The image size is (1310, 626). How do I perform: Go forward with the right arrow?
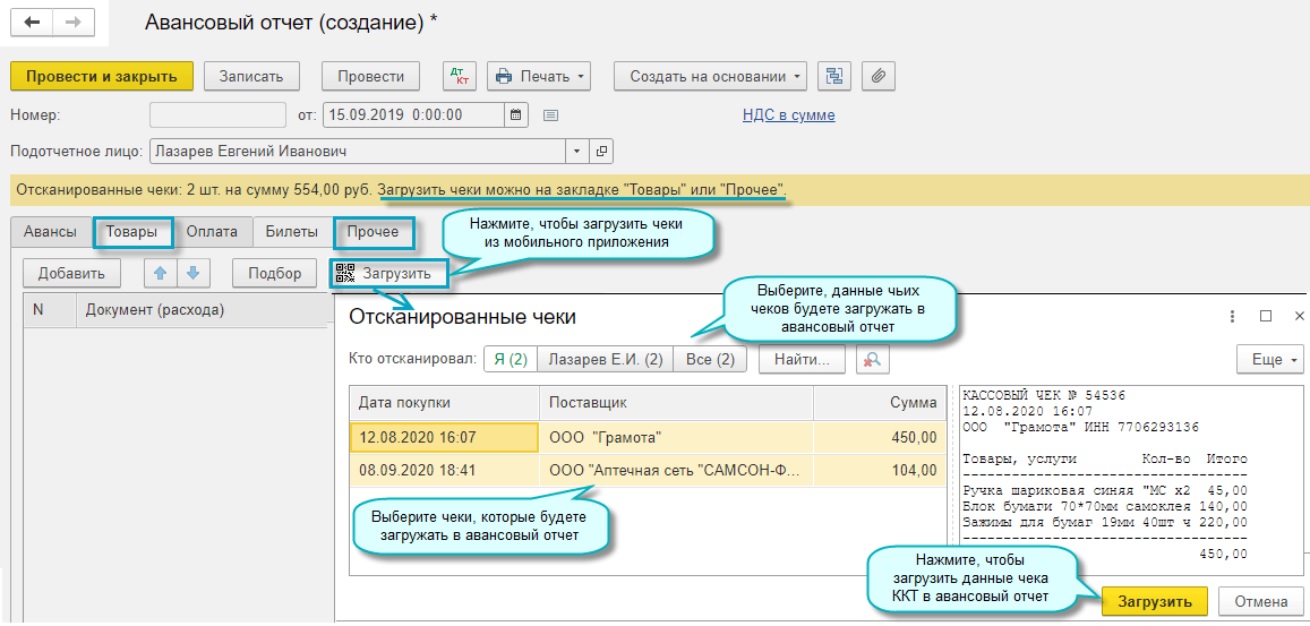point(73,22)
